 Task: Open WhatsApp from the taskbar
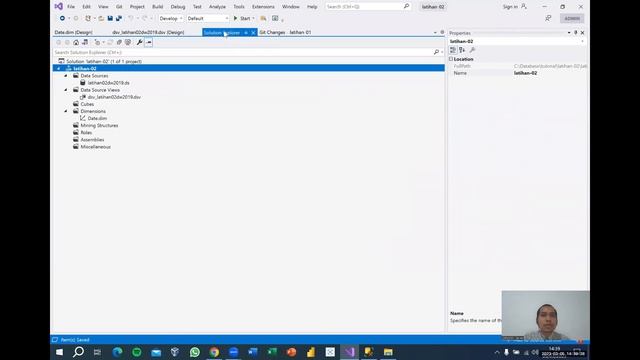(x=195, y=352)
